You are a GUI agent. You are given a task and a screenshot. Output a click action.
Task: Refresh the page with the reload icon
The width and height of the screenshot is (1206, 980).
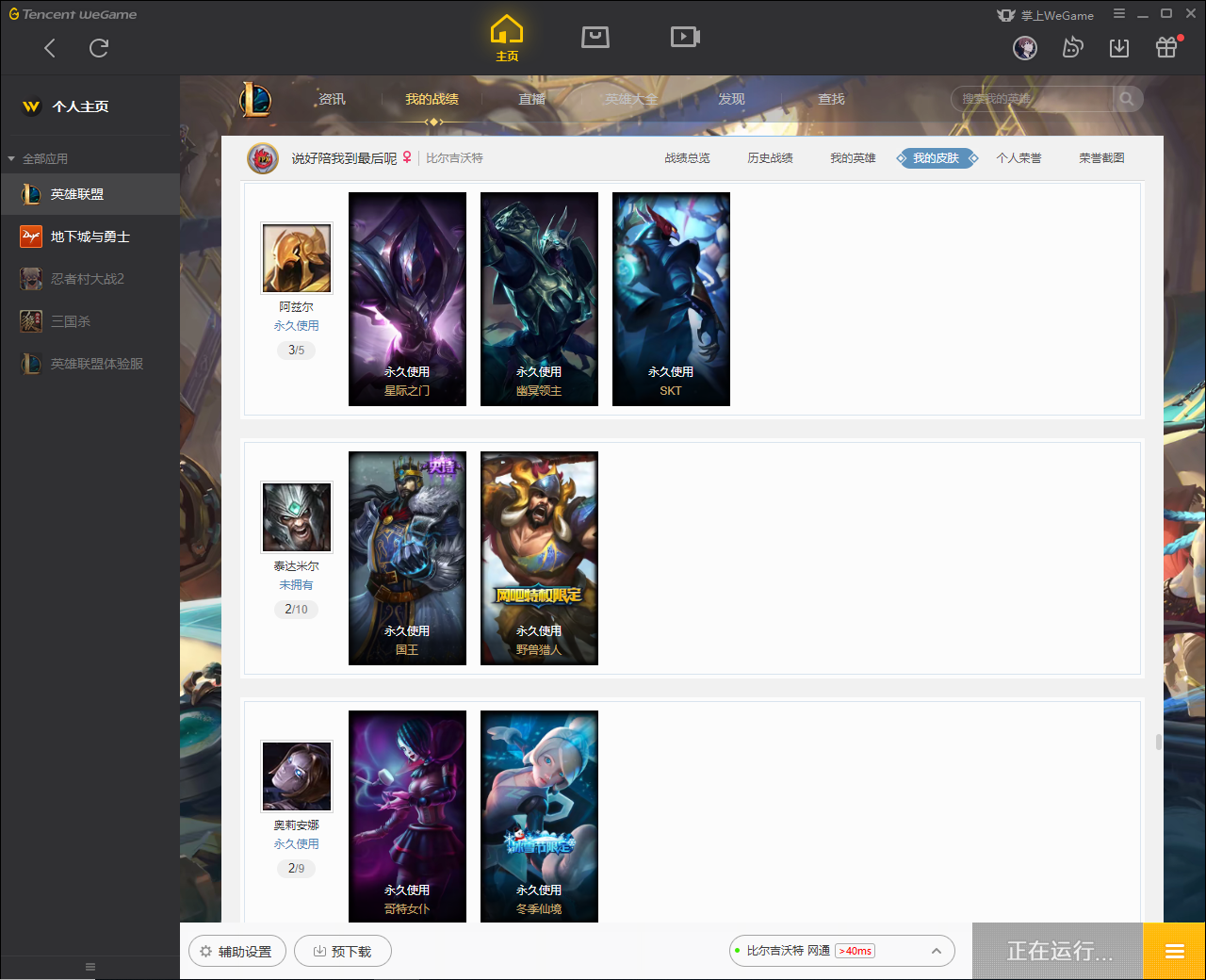pyautogui.click(x=99, y=48)
